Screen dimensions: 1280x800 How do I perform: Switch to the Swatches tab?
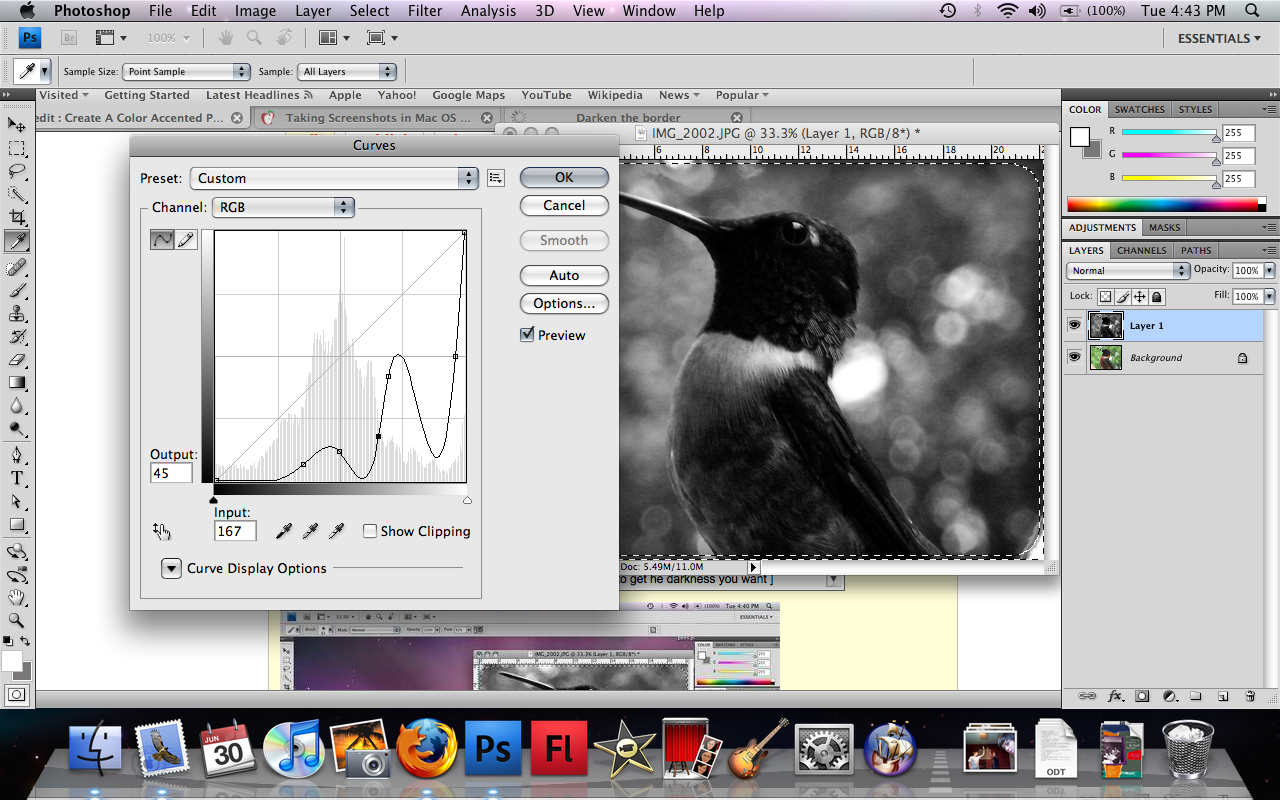coord(1140,110)
